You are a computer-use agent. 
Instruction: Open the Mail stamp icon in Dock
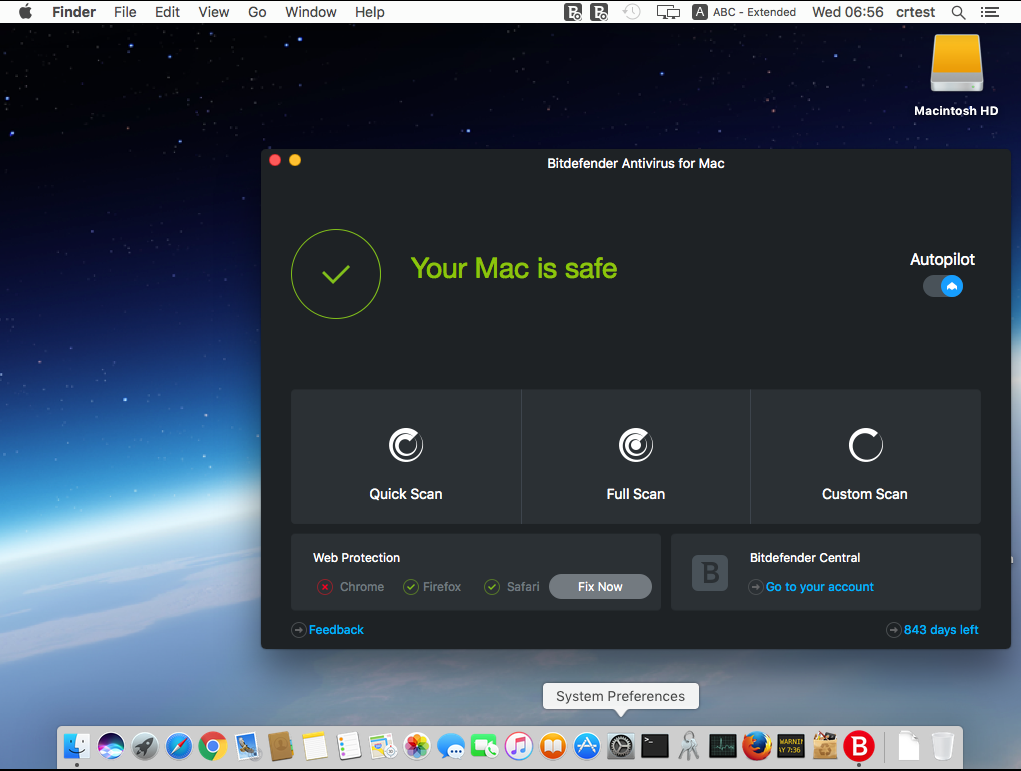(x=247, y=746)
